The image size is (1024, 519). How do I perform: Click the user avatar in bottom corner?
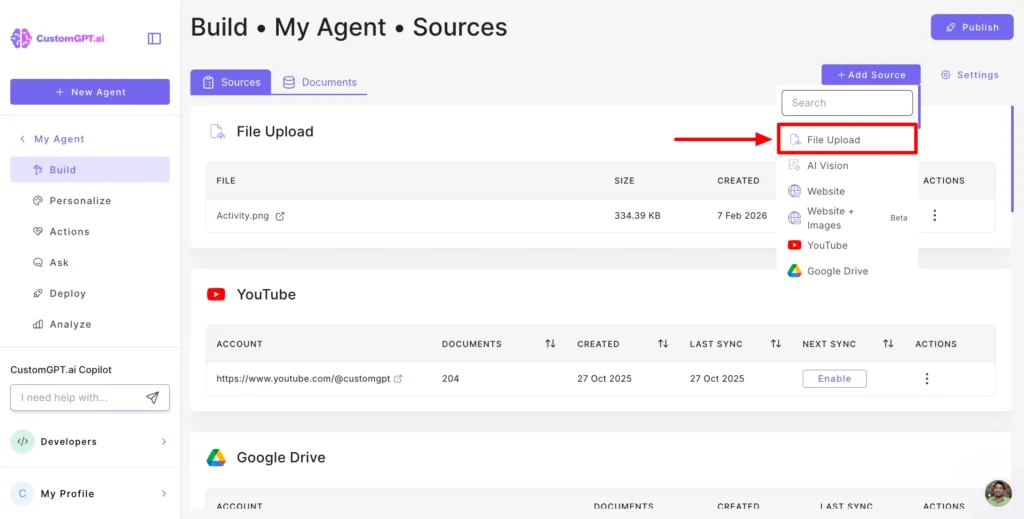coord(998,493)
